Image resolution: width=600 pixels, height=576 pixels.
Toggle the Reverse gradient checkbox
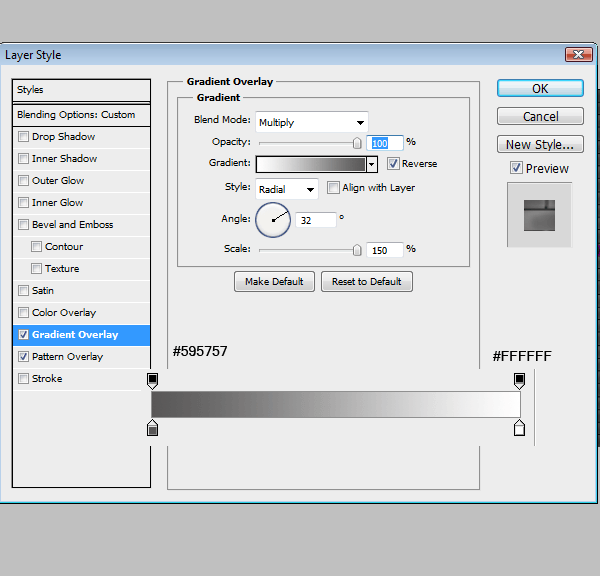393,163
